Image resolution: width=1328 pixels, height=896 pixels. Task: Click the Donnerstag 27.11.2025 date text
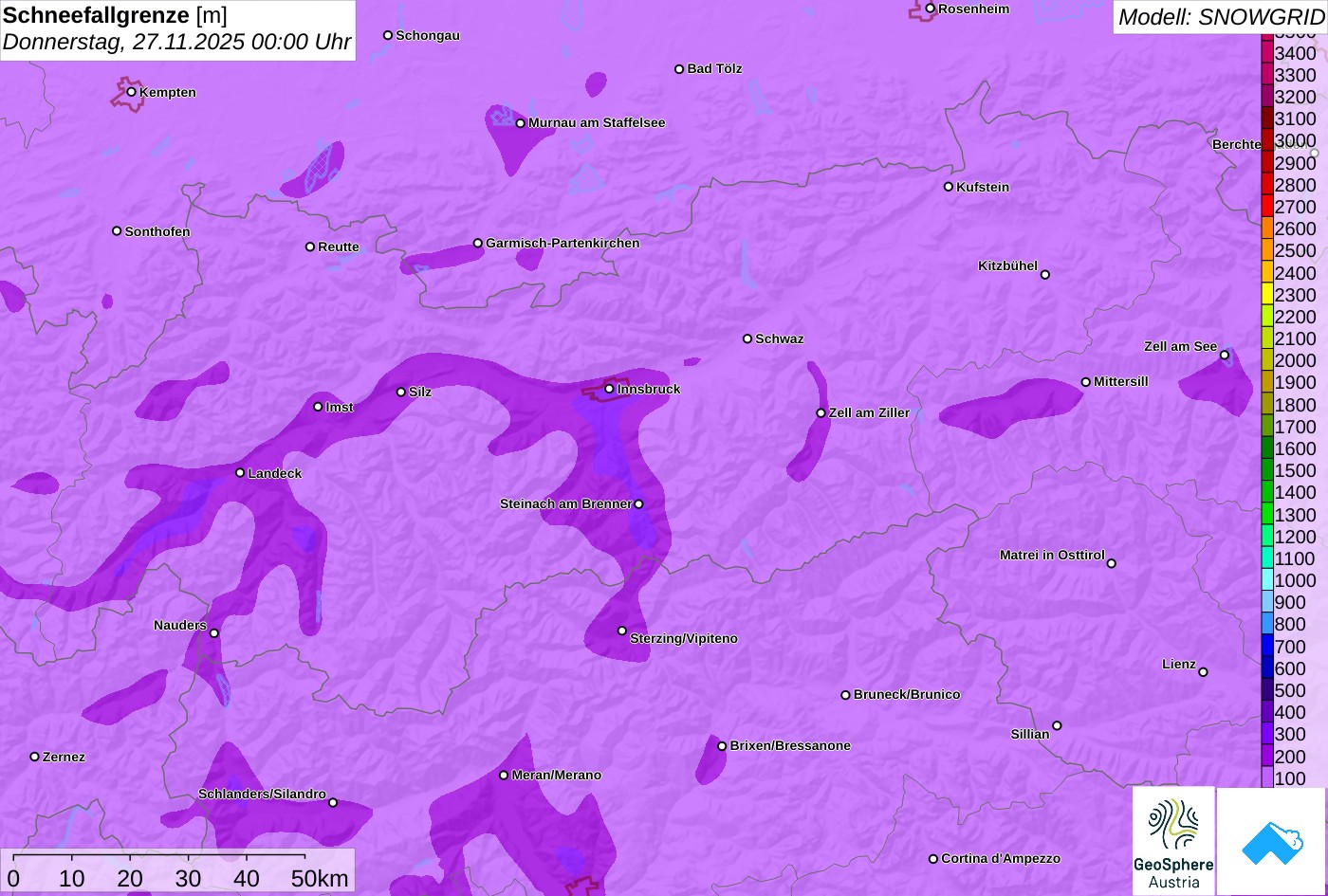click(x=176, y=43)
